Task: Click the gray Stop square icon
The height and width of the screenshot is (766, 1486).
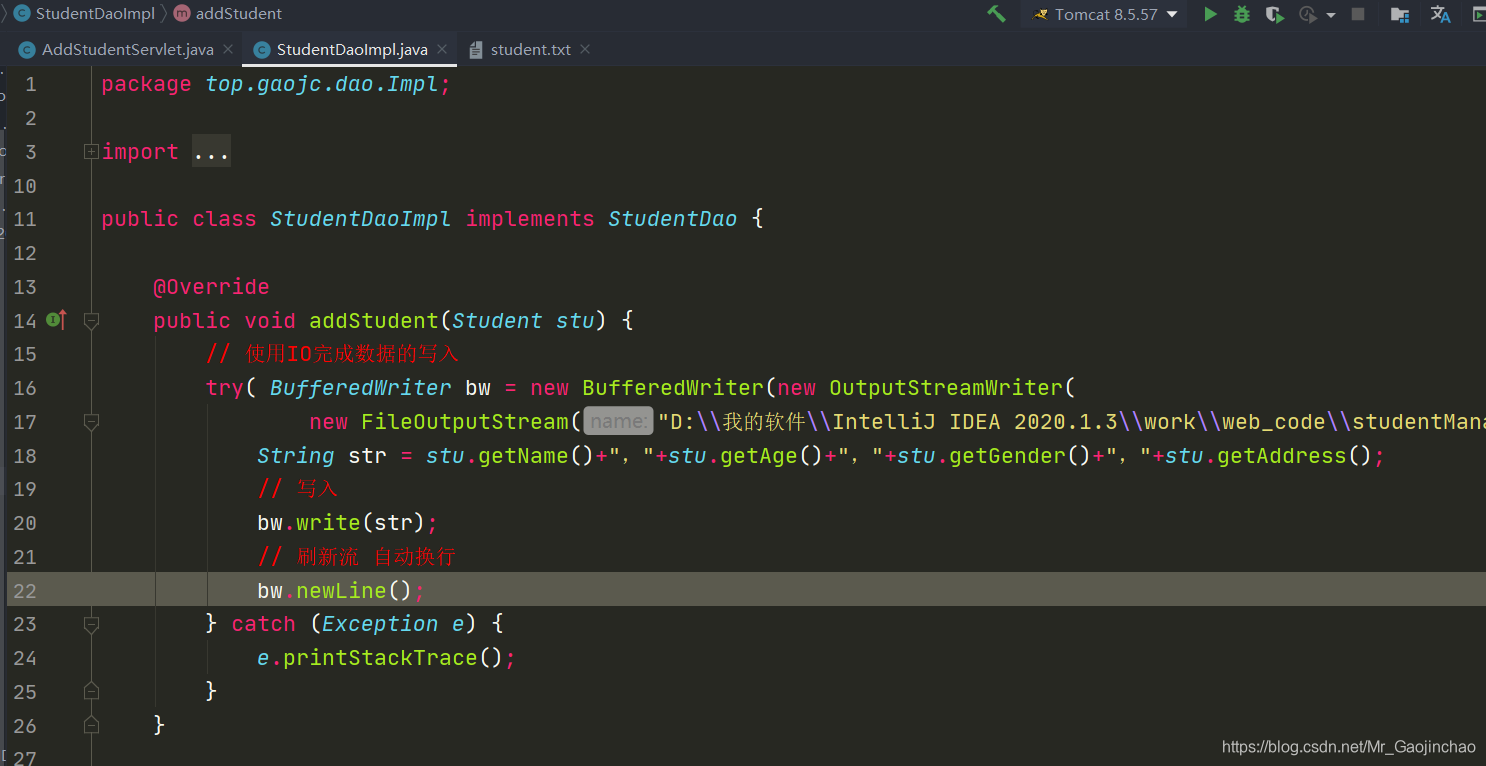Action: (x=1358, y=14)
